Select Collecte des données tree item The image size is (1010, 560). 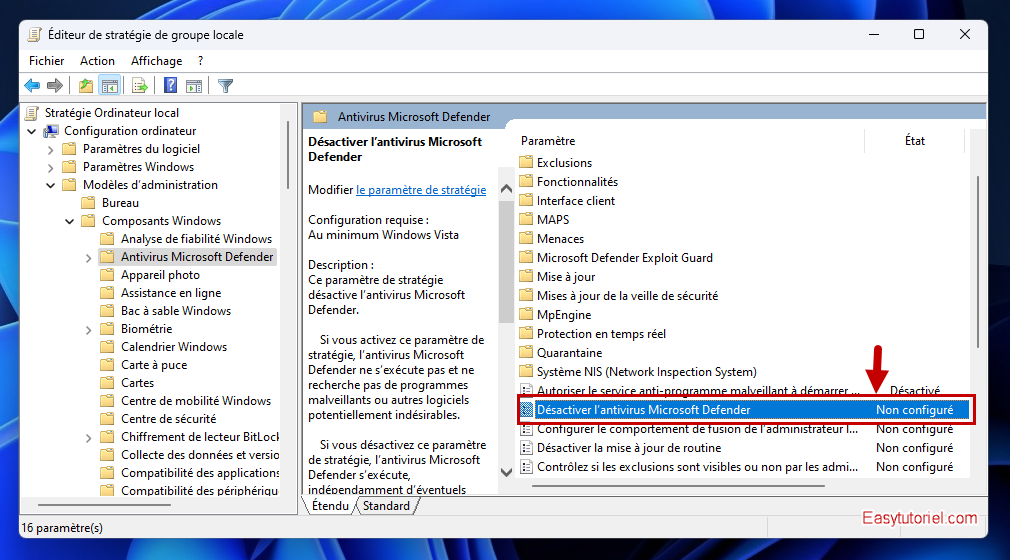[x=200, y=455]
